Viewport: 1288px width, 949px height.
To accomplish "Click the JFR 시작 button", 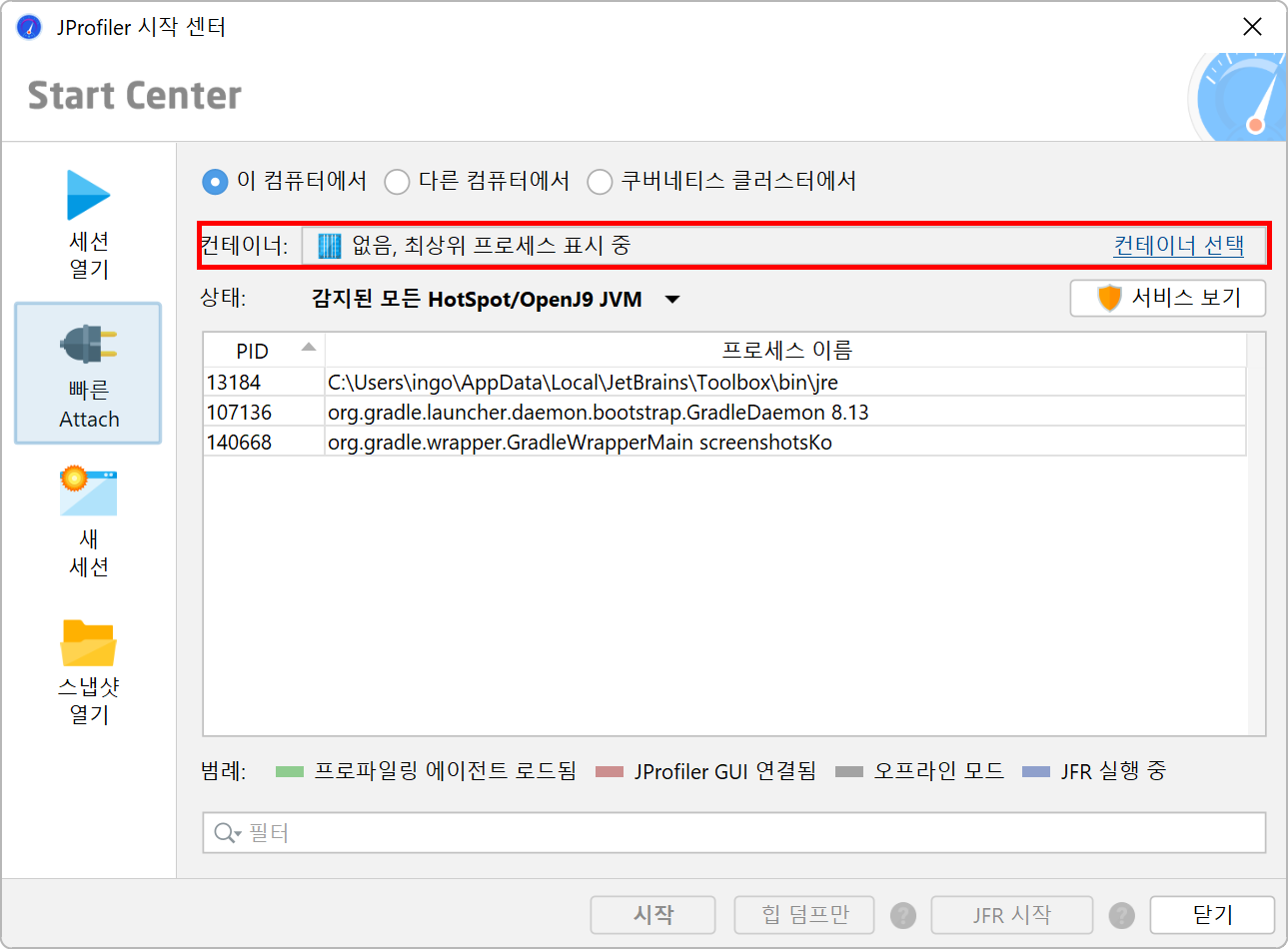I will click(1012, 915).
